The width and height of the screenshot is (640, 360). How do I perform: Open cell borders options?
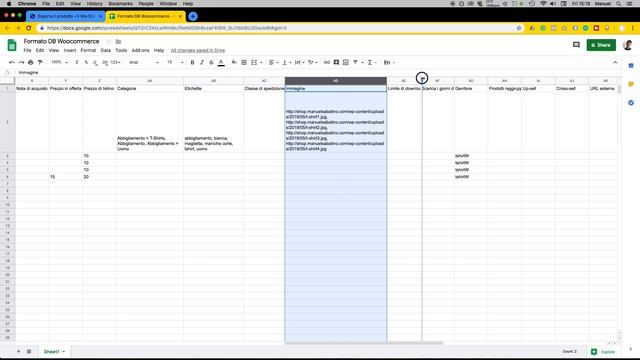tap(244, 62)
